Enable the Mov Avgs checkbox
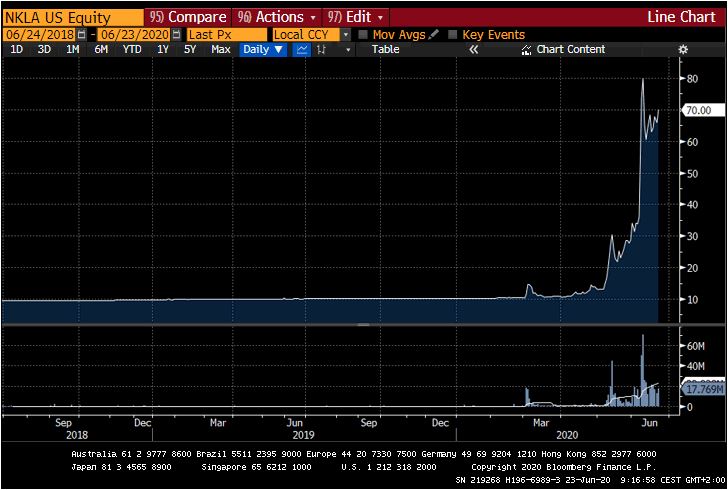728x490 pixels. coord(364,34)
